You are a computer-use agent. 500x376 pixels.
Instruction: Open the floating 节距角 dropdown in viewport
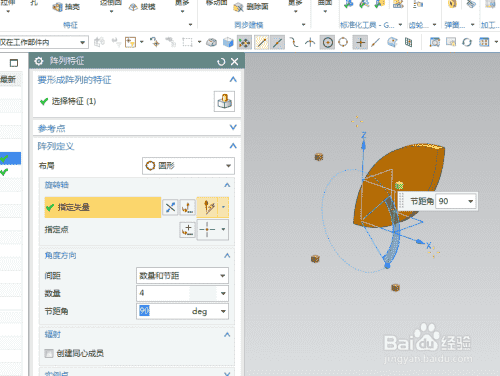[x=470, y=201]
